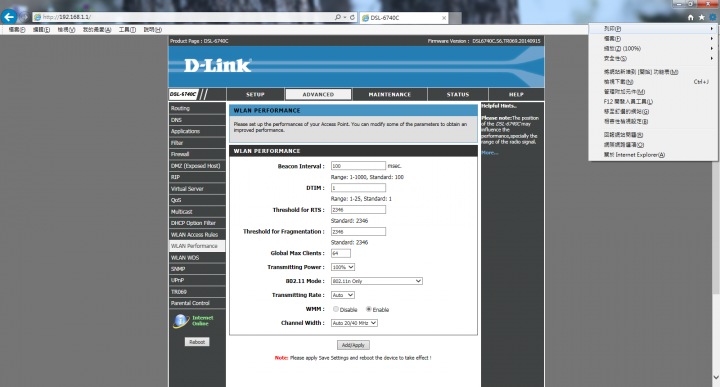Click the Home icon in browser toolbar
Viewport: 720px width, 387px height.
point(691,17)
